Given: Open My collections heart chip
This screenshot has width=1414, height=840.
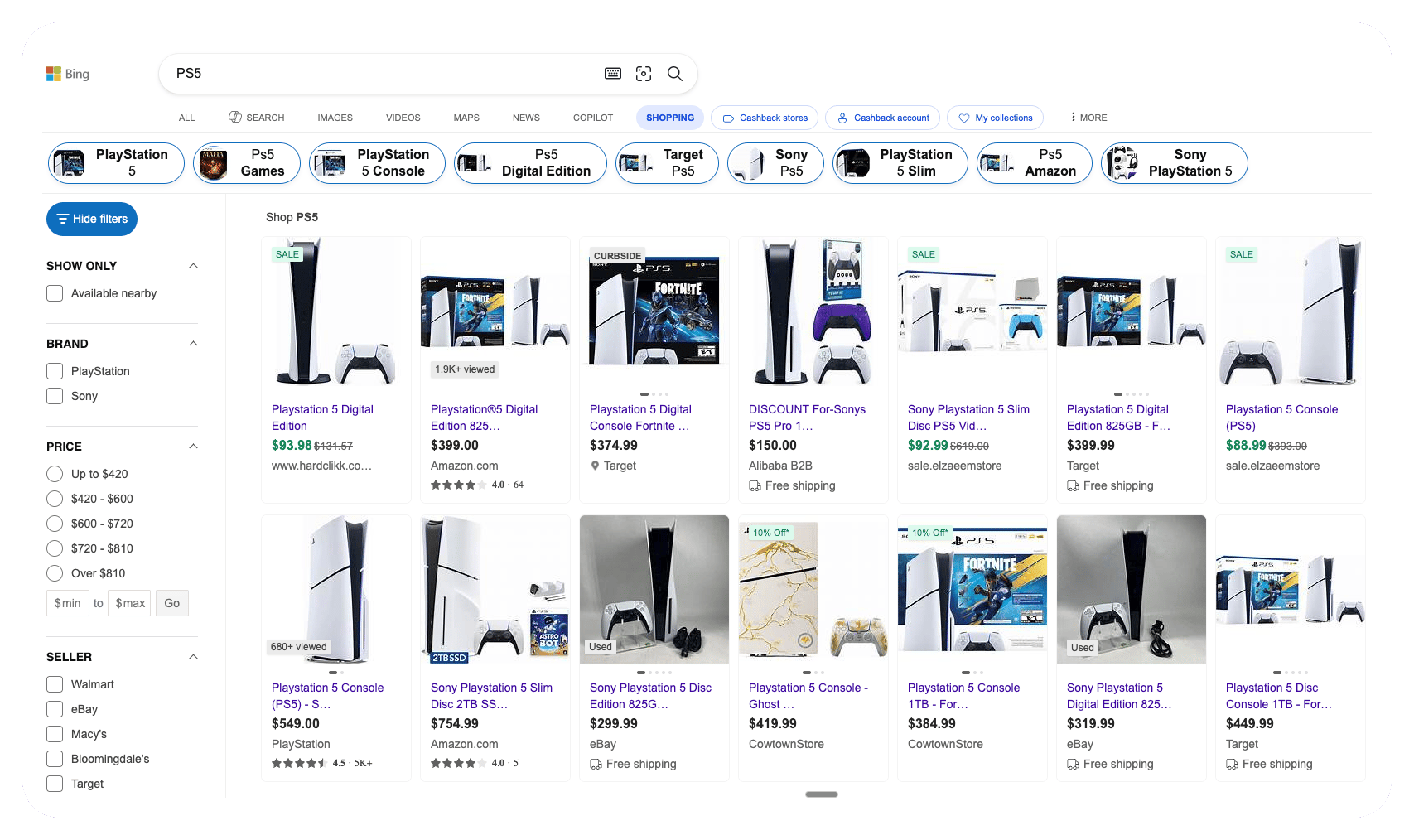Looking at the screenshot, I should pyautogui.click(x=995, y=118).
